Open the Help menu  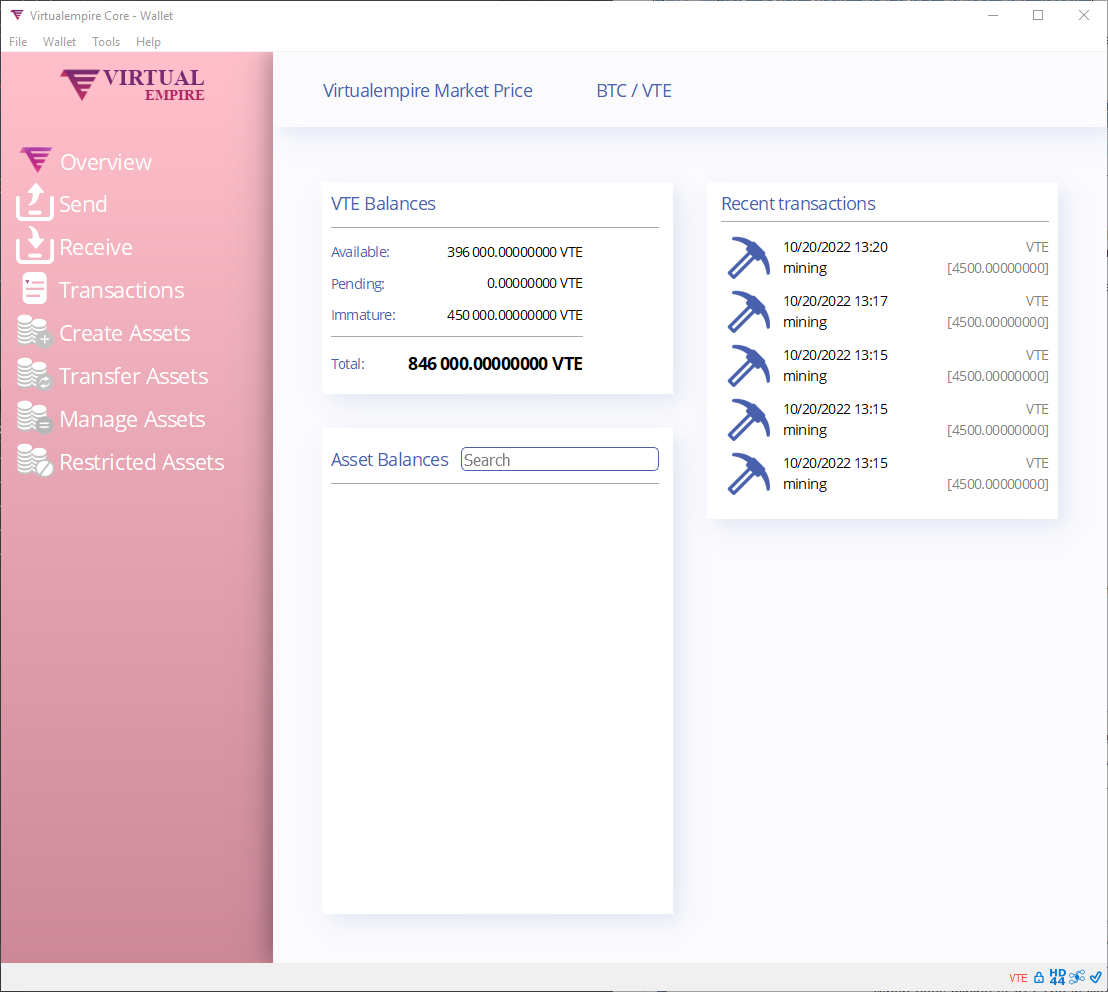148,42
